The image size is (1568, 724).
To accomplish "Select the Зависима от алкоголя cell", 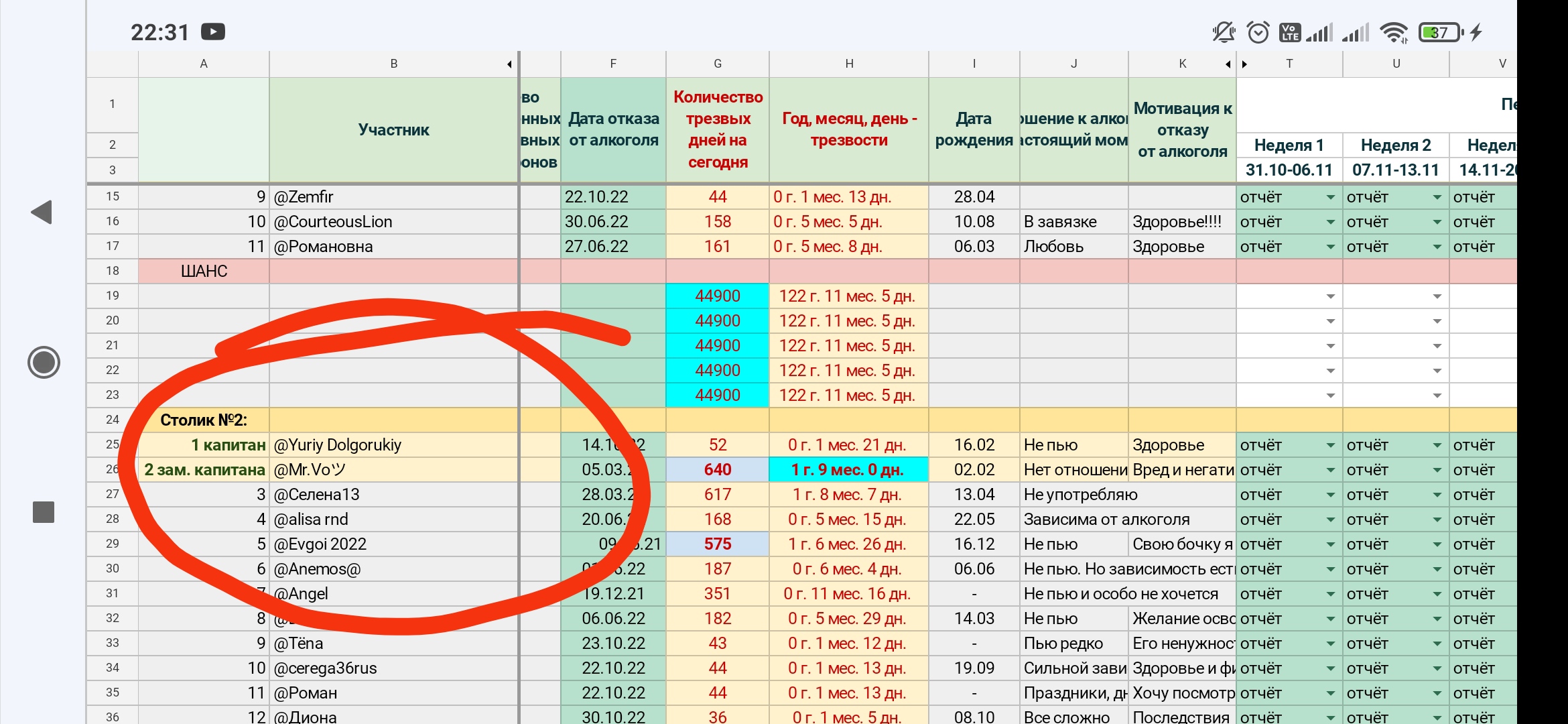I will coord(1107,520).
